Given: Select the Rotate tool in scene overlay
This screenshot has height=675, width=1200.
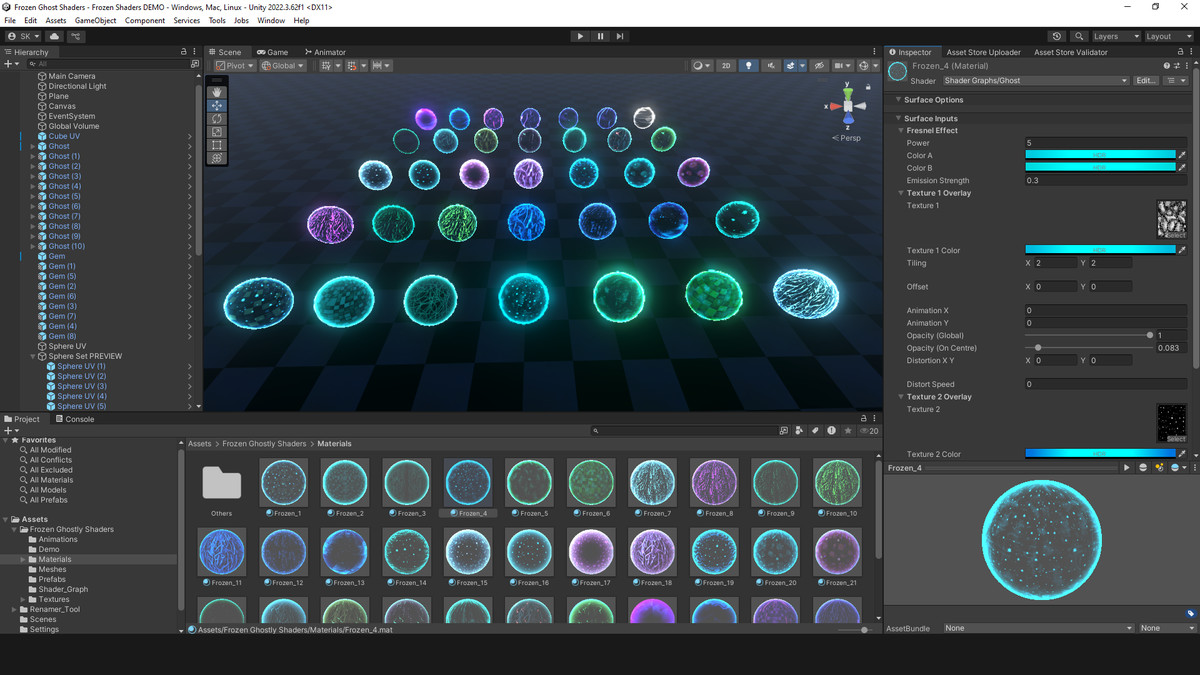Looking at the screenshot, I should (217, 118).
